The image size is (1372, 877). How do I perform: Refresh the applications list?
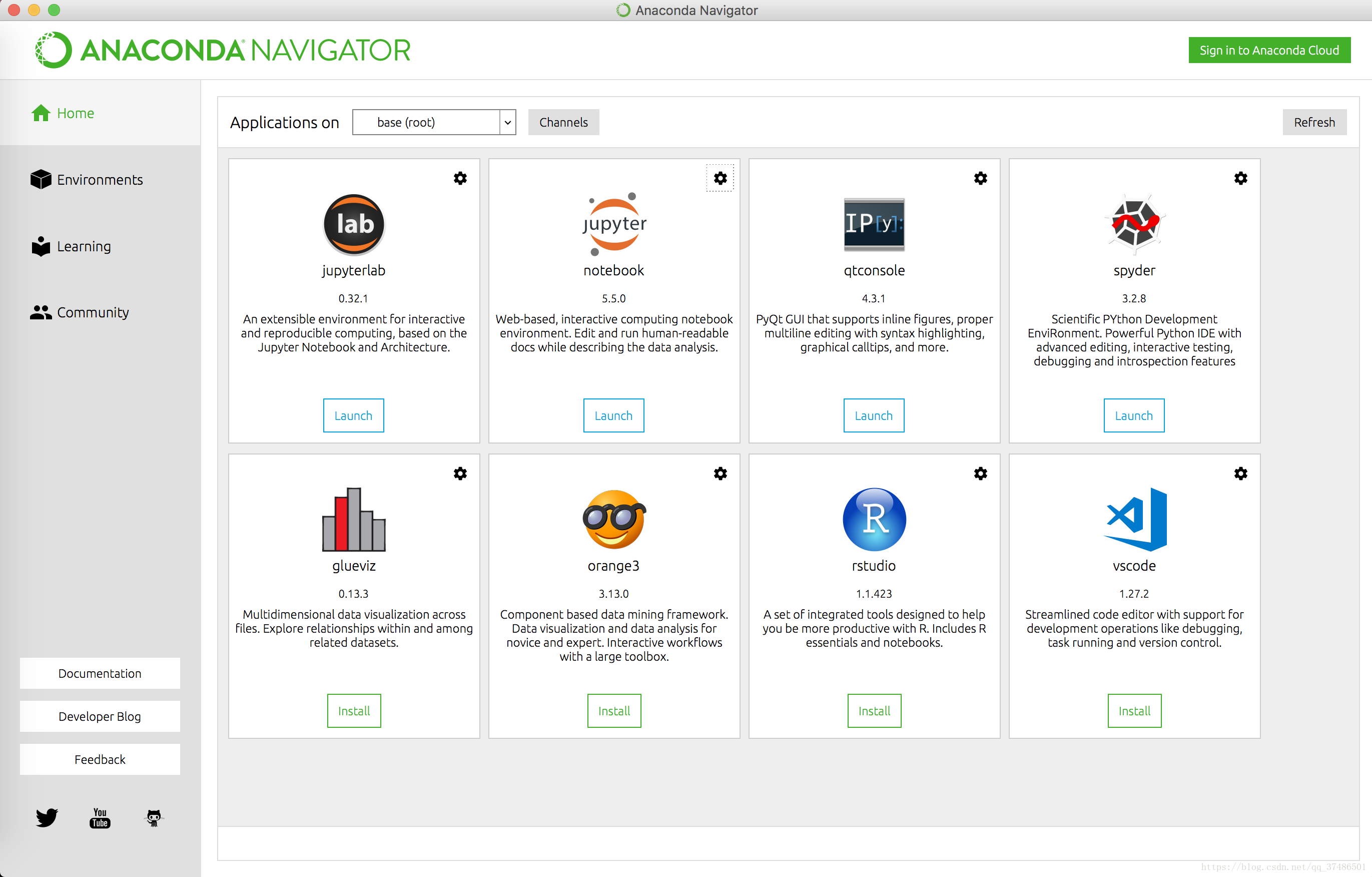[x=1314, y=123]
